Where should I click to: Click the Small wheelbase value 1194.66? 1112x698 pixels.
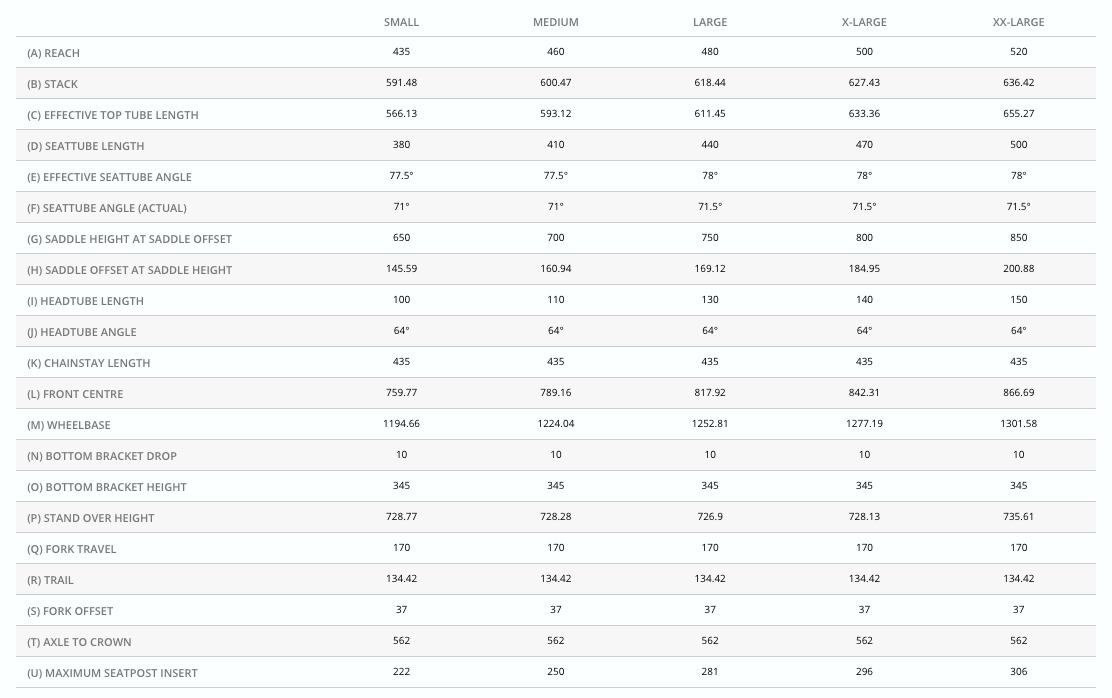click(x=401, y=424)
